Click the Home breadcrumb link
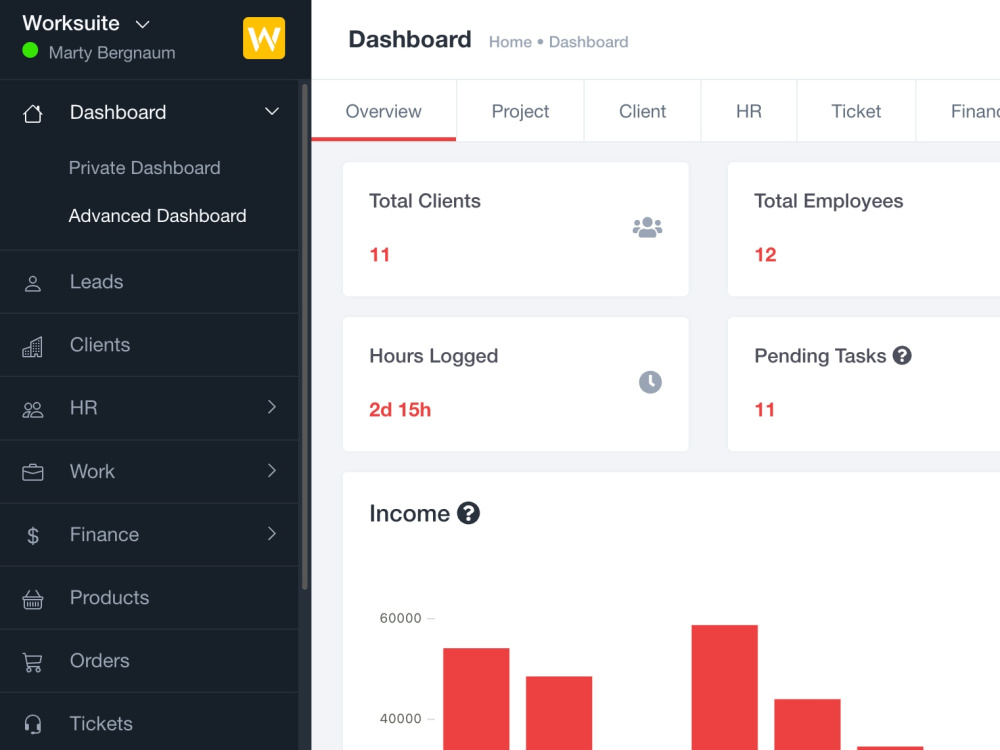The width and height of the screenshot is (1000, 750). [510, 42]
